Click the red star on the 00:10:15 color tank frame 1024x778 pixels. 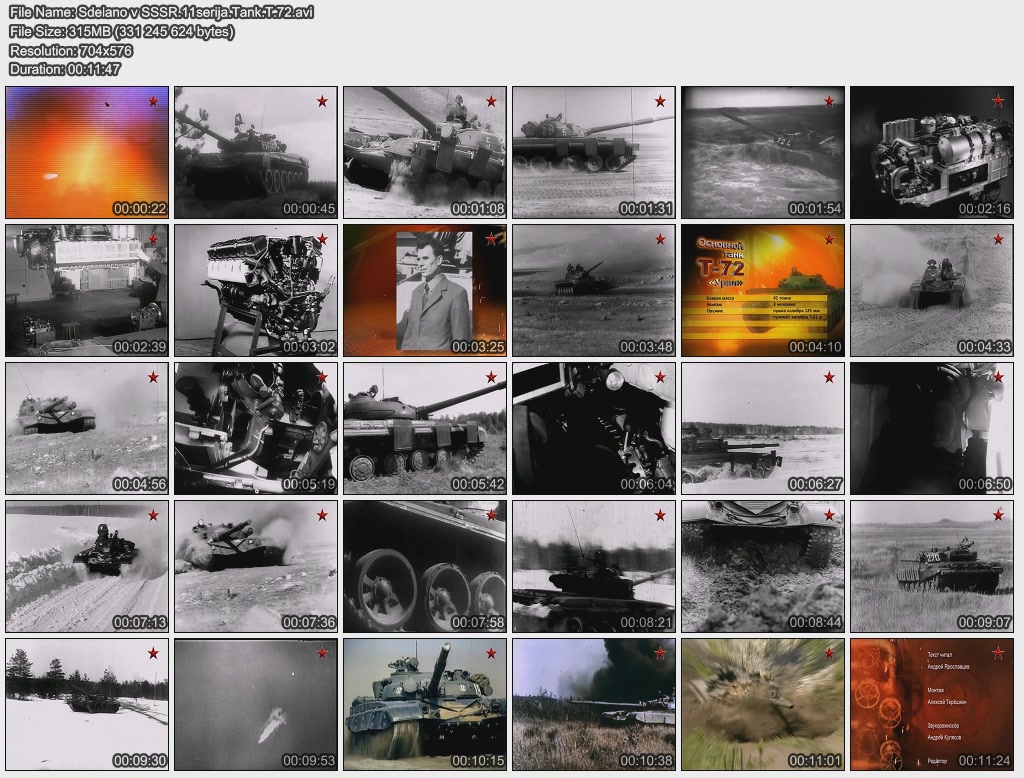[491, 653]
